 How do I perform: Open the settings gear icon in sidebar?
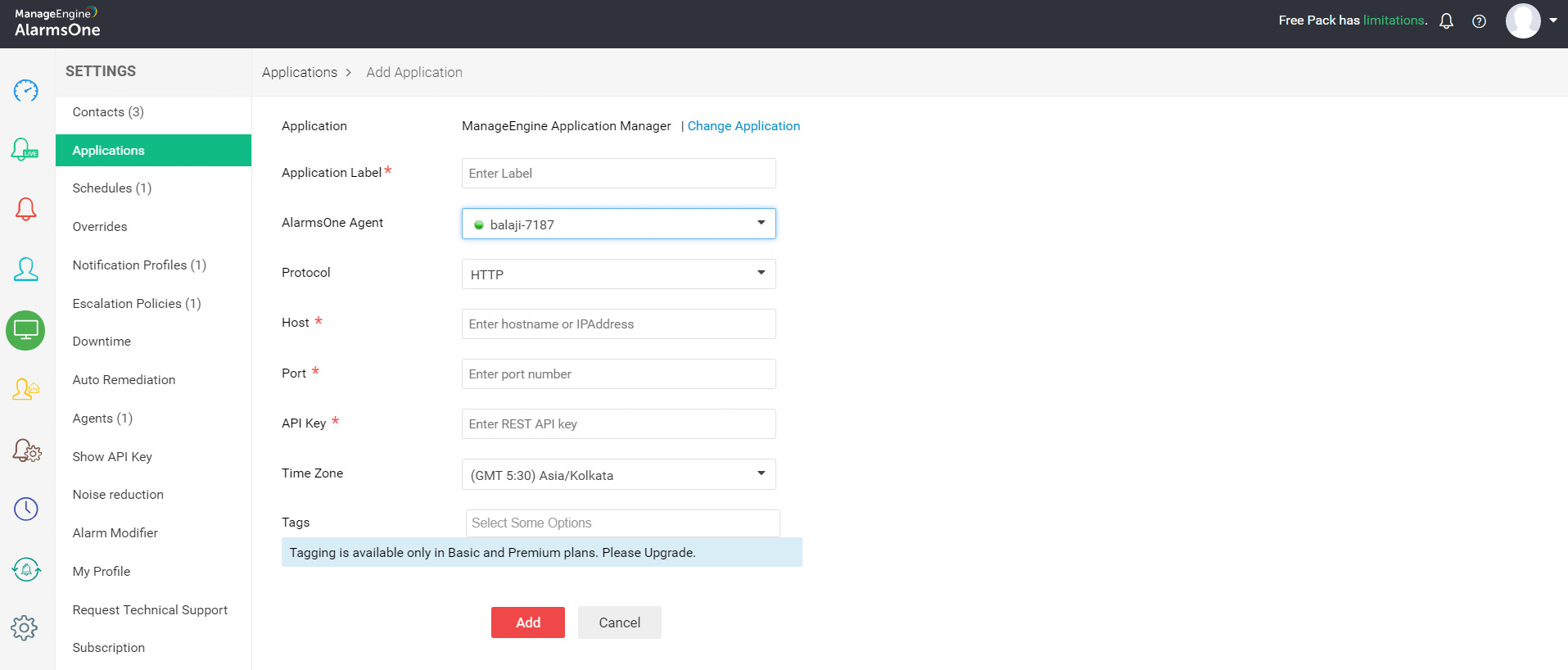pos(25,628)
